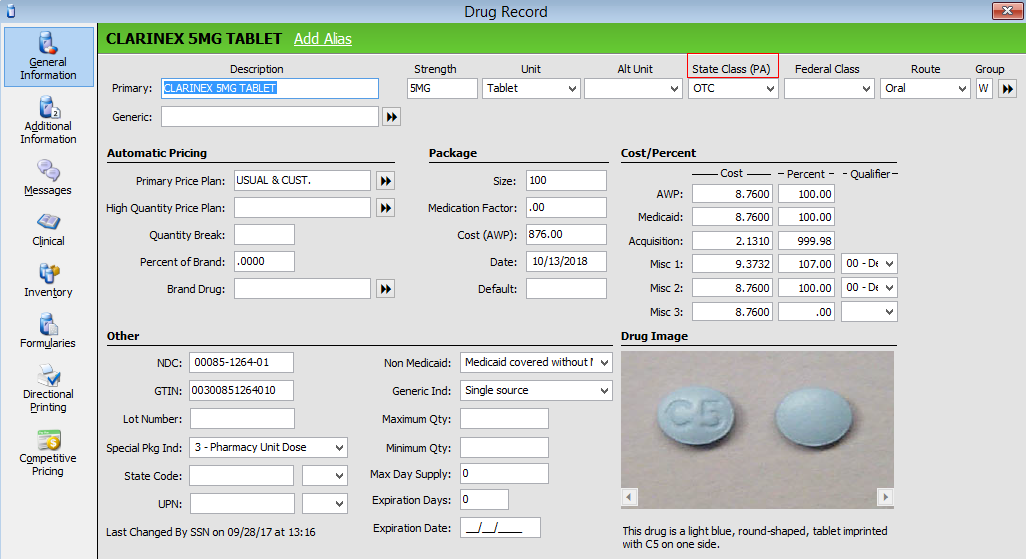Open the Misc 3 Qualifier dropdown
Image resolution: width=1026 pixels, height=559 pixels.
pos(869,312)
